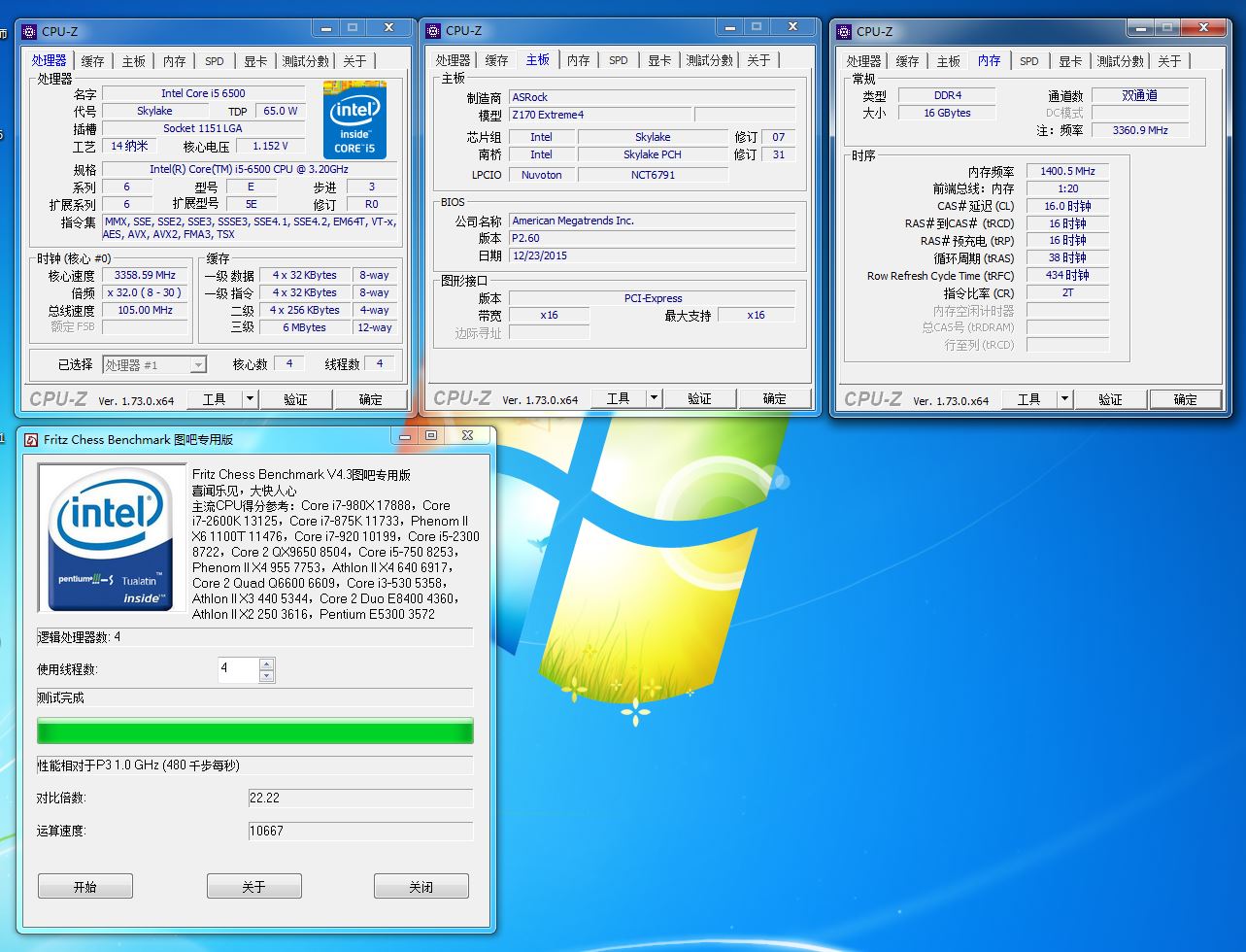Click the 使用线程数 input field
The width and height of the screenshot is (1246, 952).
click(239, 669)
